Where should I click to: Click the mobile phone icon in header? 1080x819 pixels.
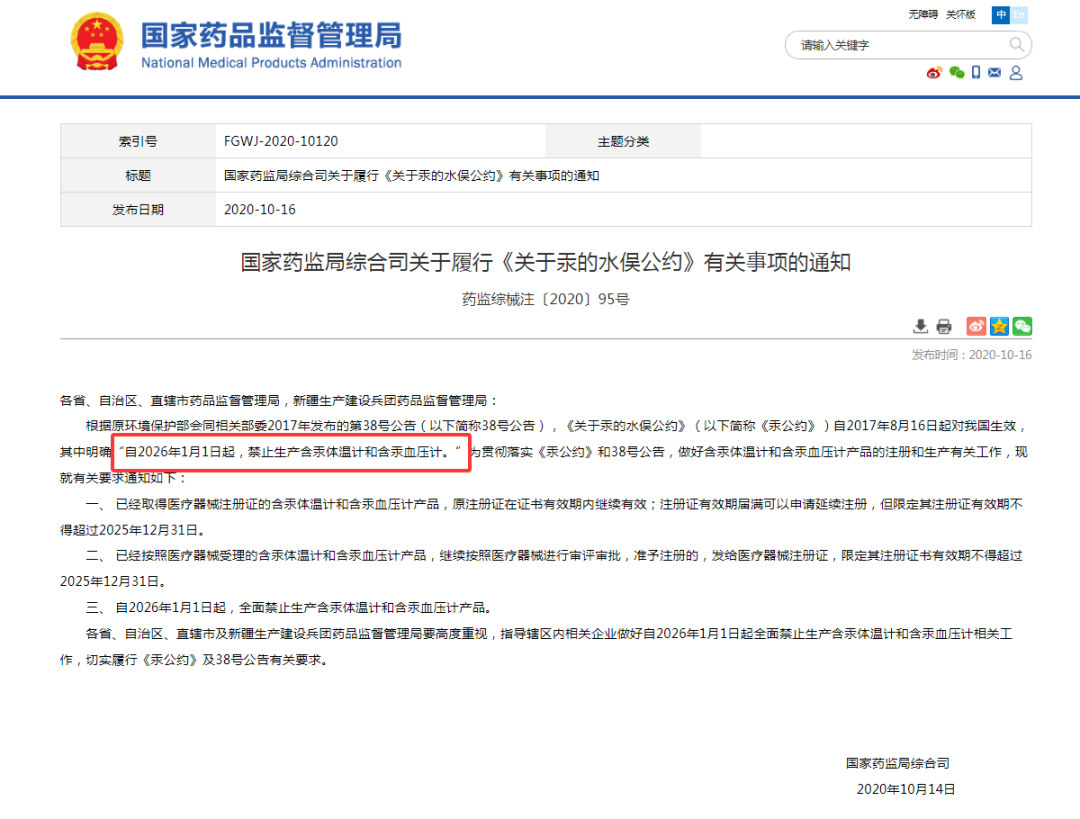point(976,73)
